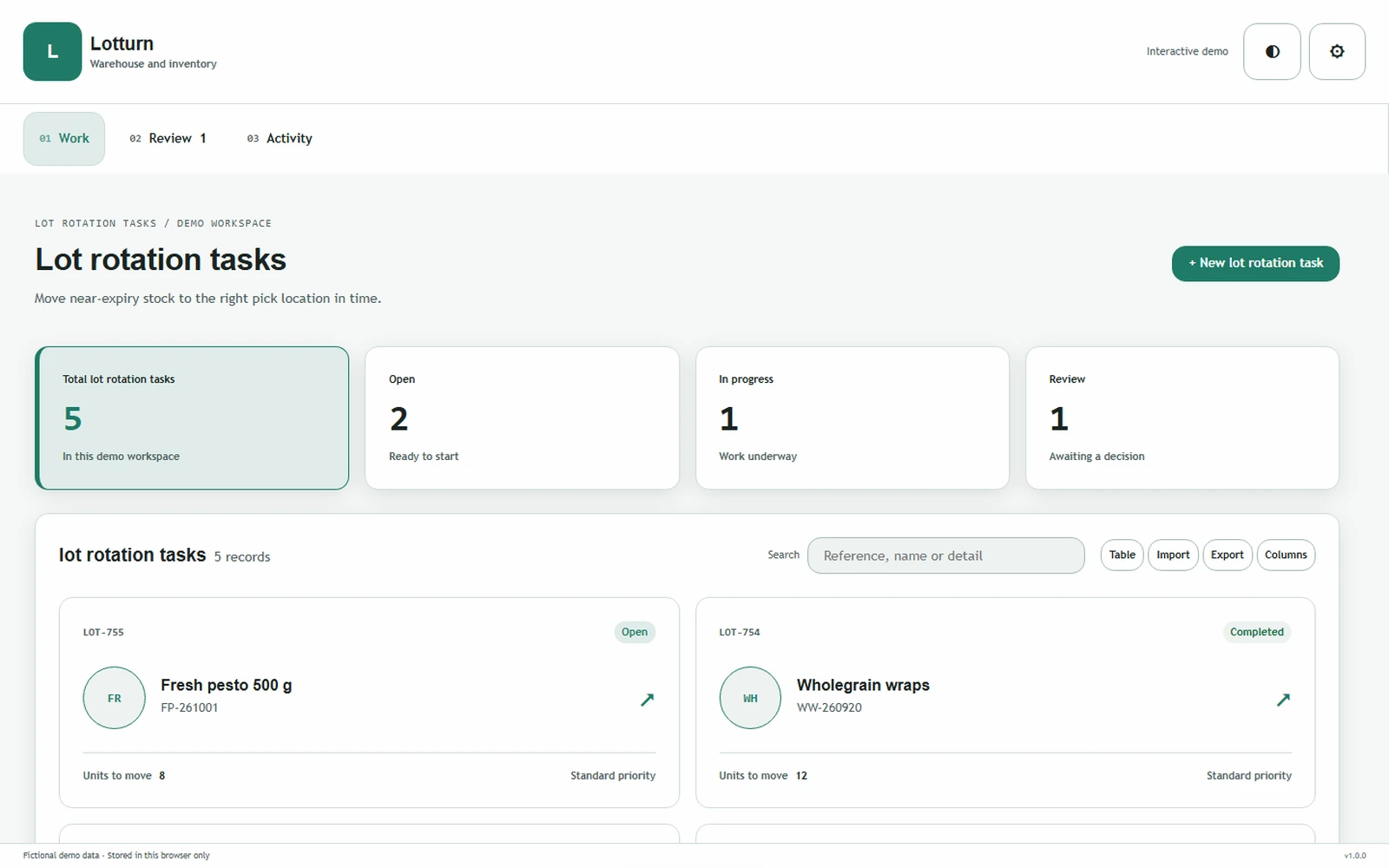Image resolution: width=1389 pixels, height=868 pixels.
Task: Filter by the In progress stat card
Action: tap(852, 418)
